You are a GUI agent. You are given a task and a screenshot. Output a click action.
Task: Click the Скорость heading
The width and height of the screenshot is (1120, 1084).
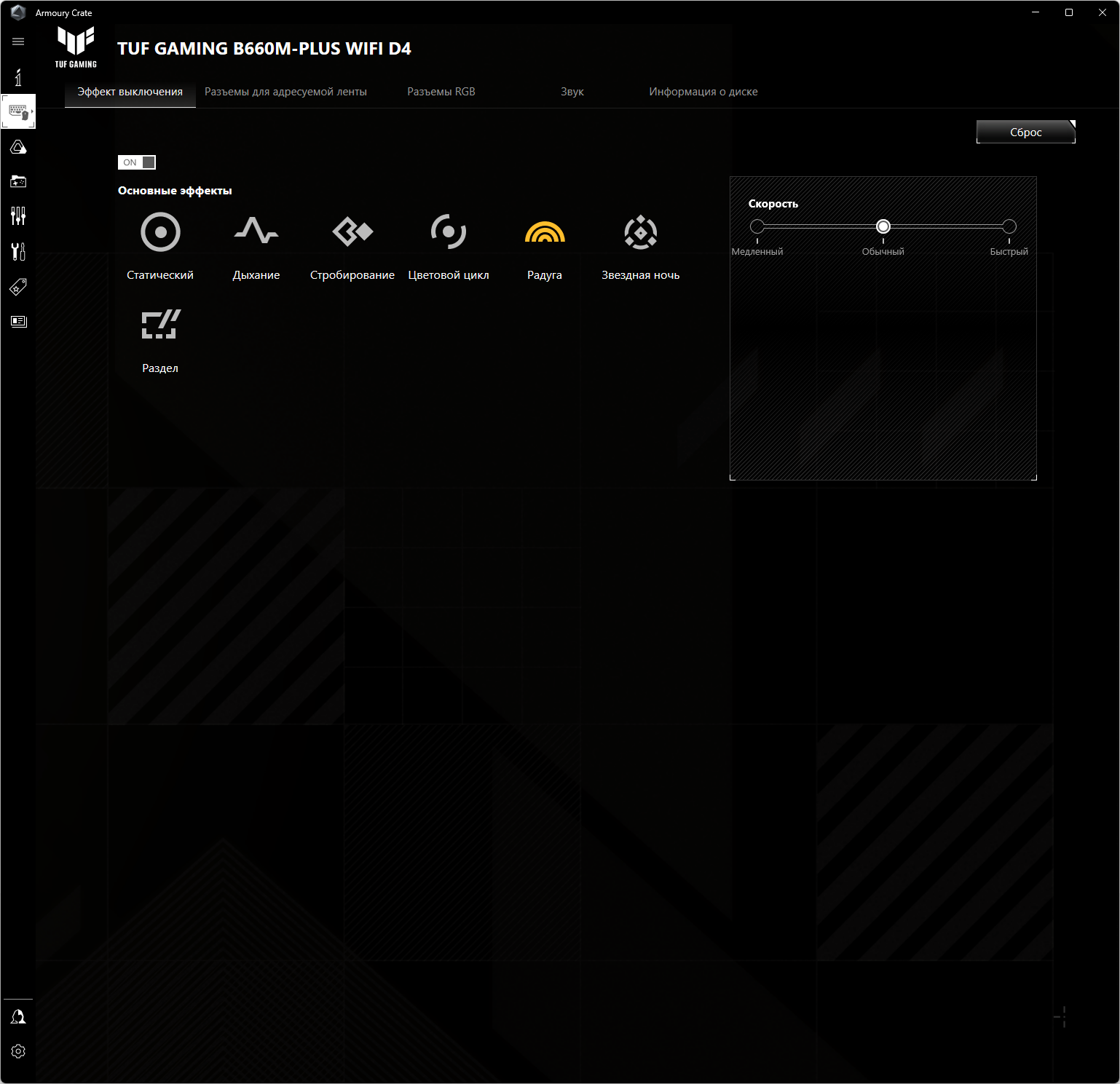[773, 204]
